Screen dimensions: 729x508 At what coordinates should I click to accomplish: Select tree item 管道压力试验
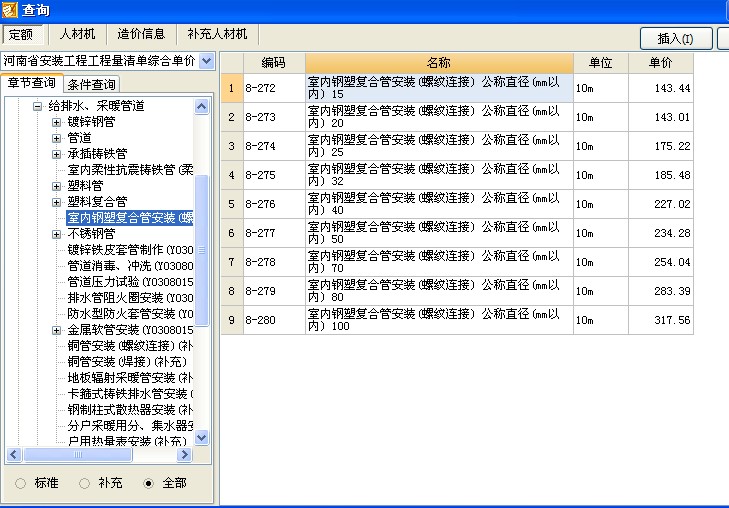click(130, 282)
